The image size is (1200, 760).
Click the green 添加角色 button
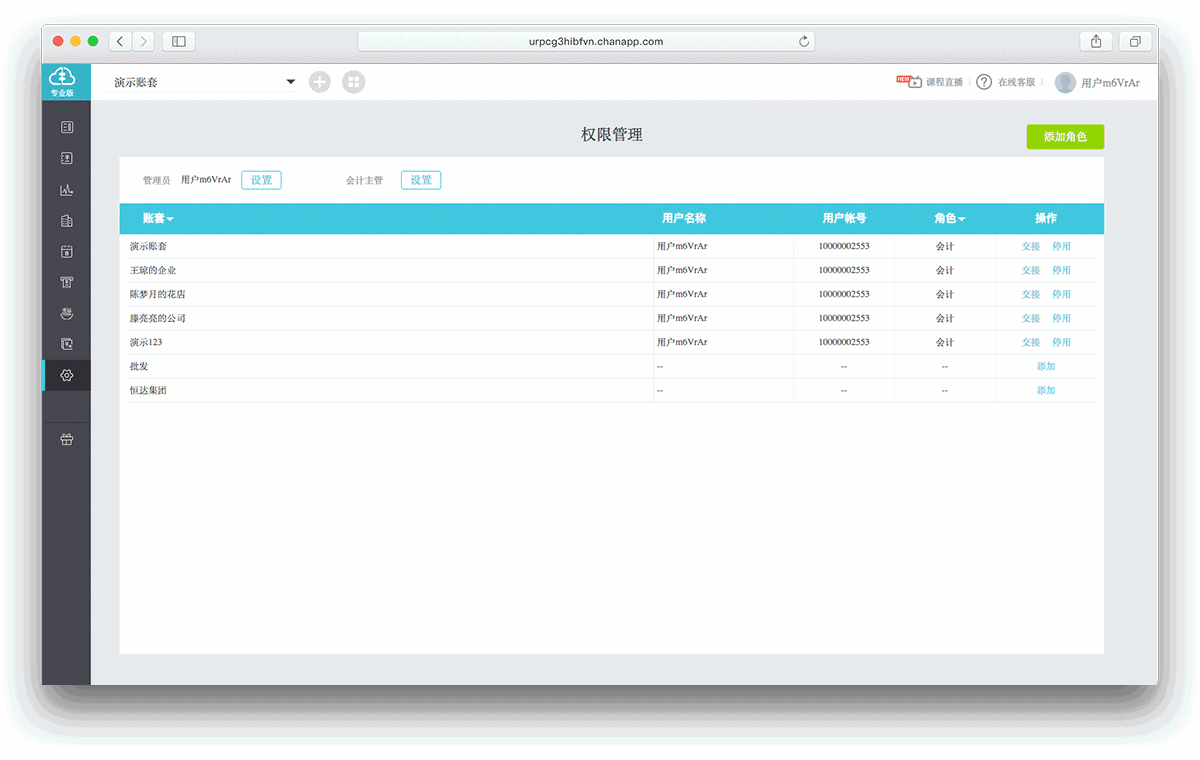(1065, 137)
